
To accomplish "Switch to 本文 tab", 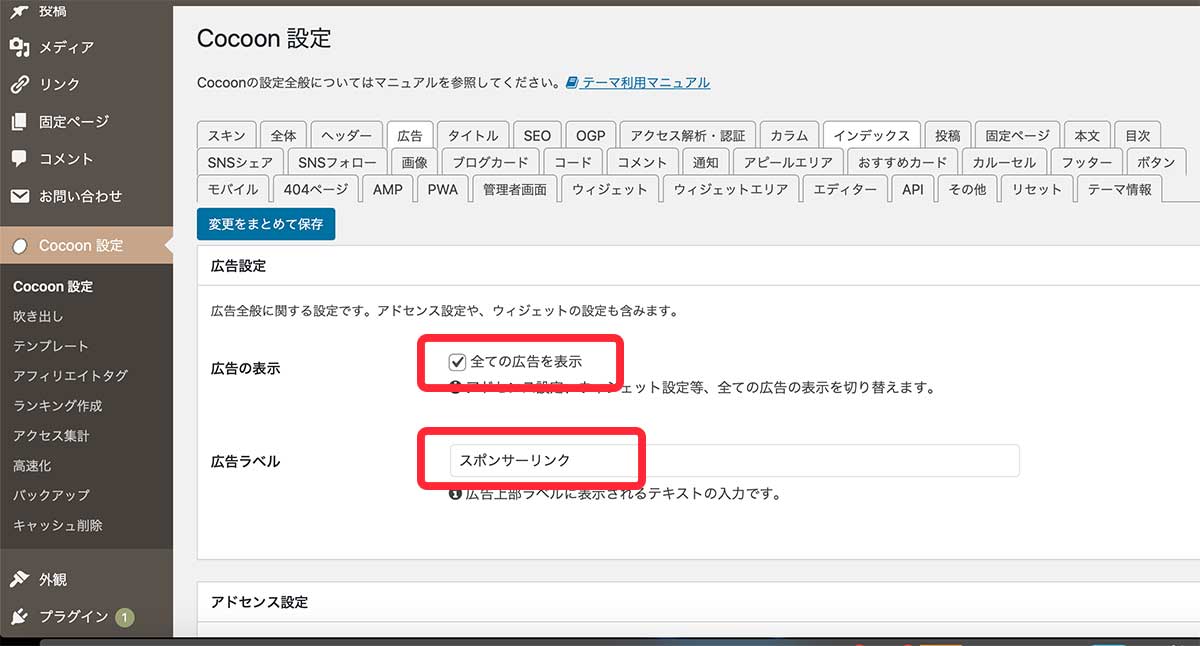I will pos(1087,135).
